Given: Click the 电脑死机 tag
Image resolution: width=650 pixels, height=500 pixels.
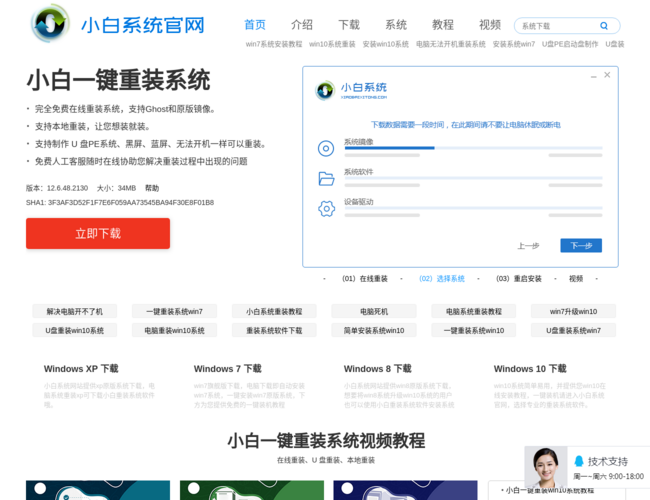Looking at the screenshot, I should (374, 311).
